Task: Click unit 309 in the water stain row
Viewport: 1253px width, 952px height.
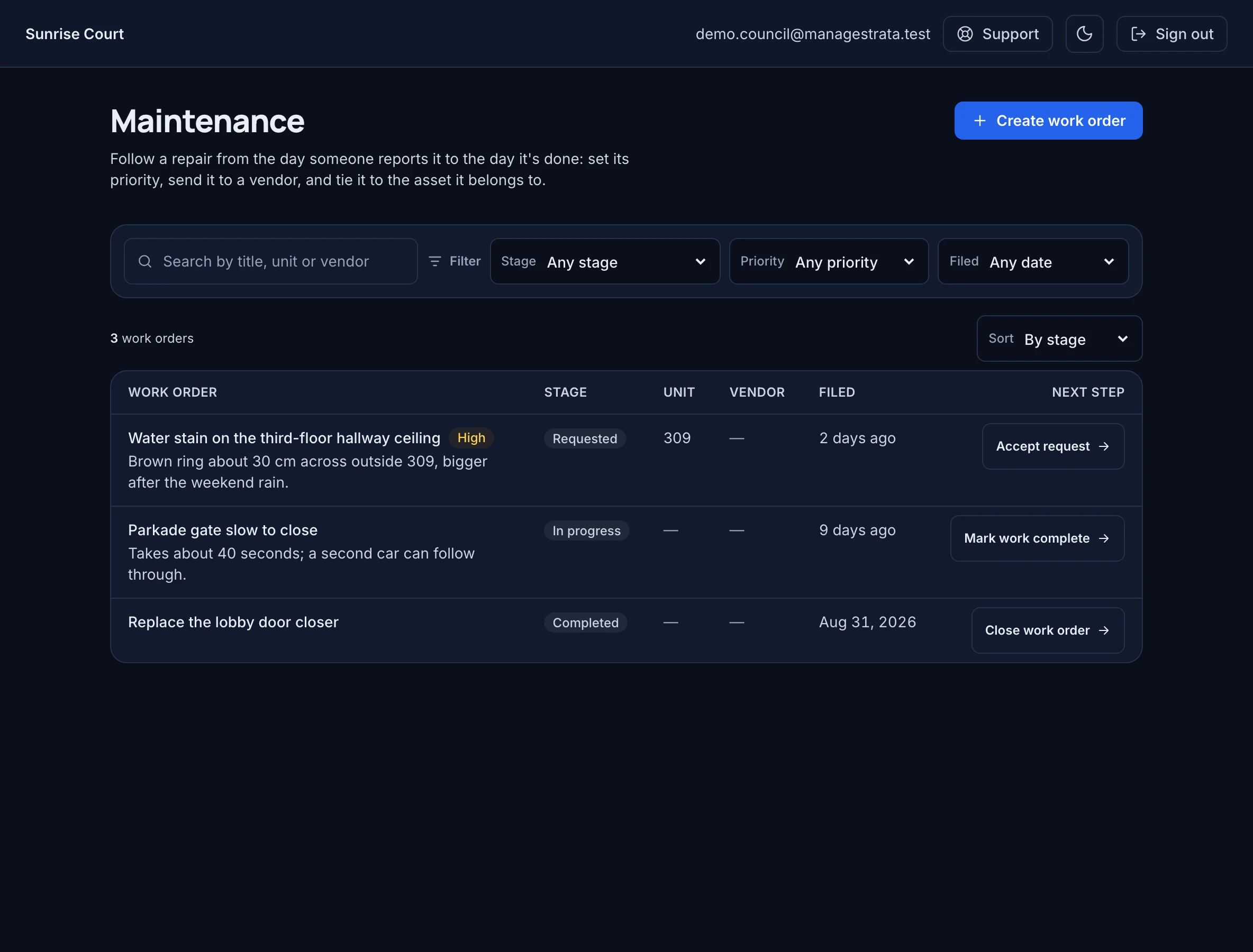Action: coord(677,438)
